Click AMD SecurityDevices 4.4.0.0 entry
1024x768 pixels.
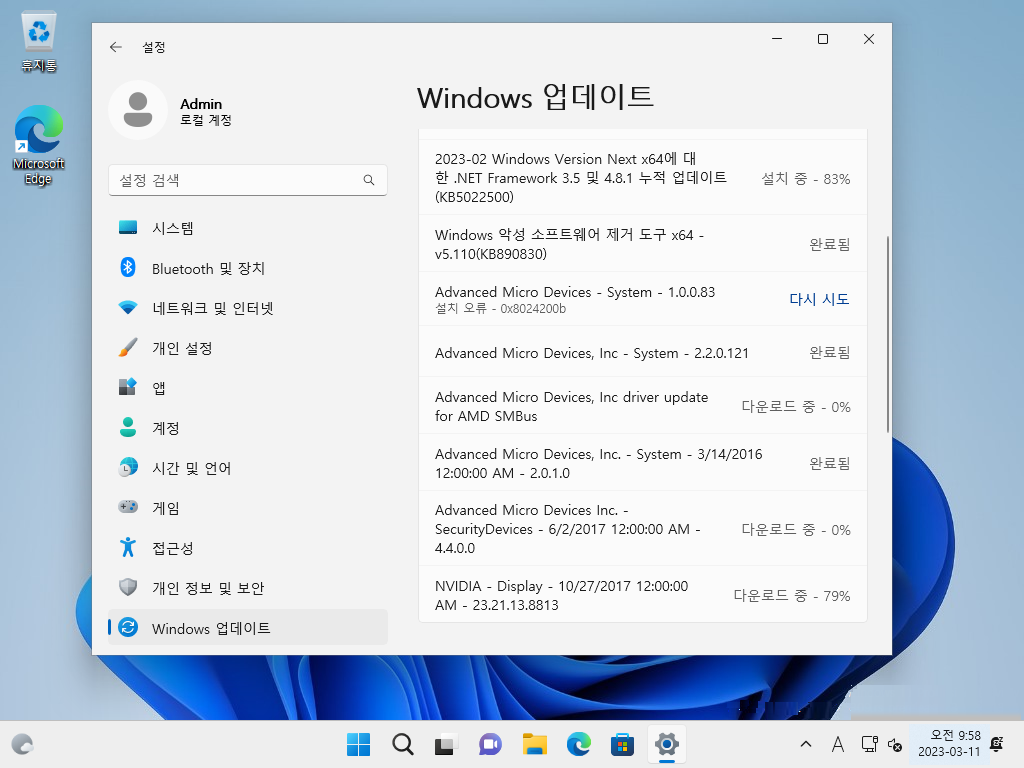click(643, 529)
